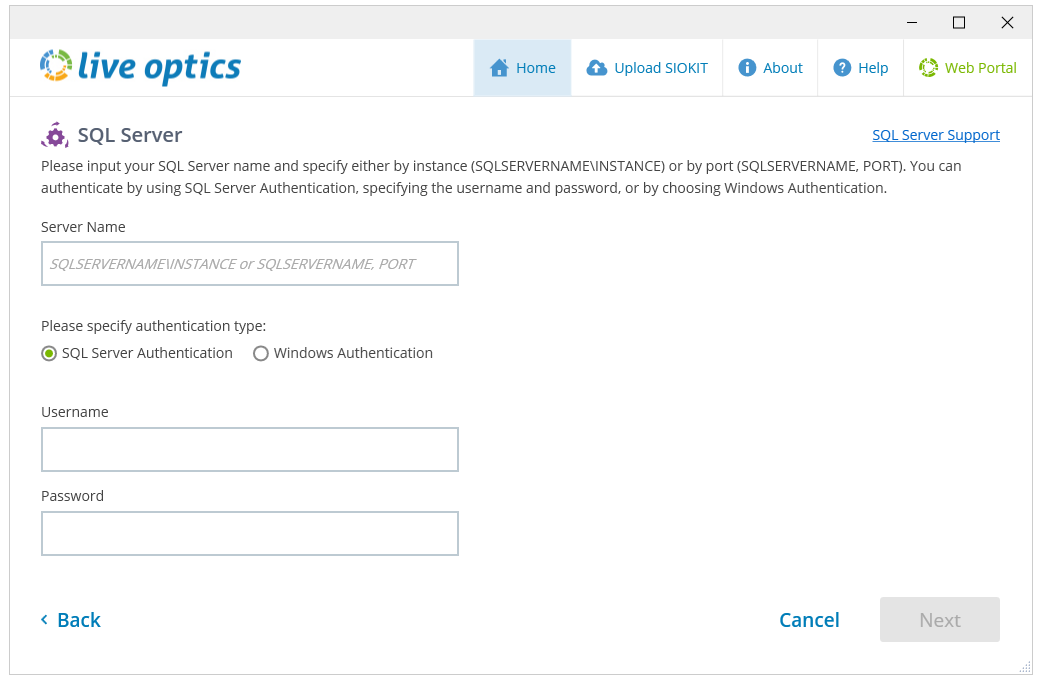Launch the Web Portal

tap(967, 68)
